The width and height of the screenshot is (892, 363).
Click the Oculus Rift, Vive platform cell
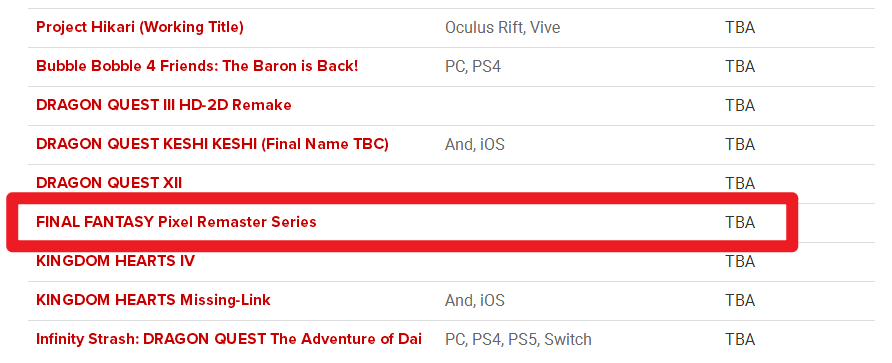(x=502, y=27)
